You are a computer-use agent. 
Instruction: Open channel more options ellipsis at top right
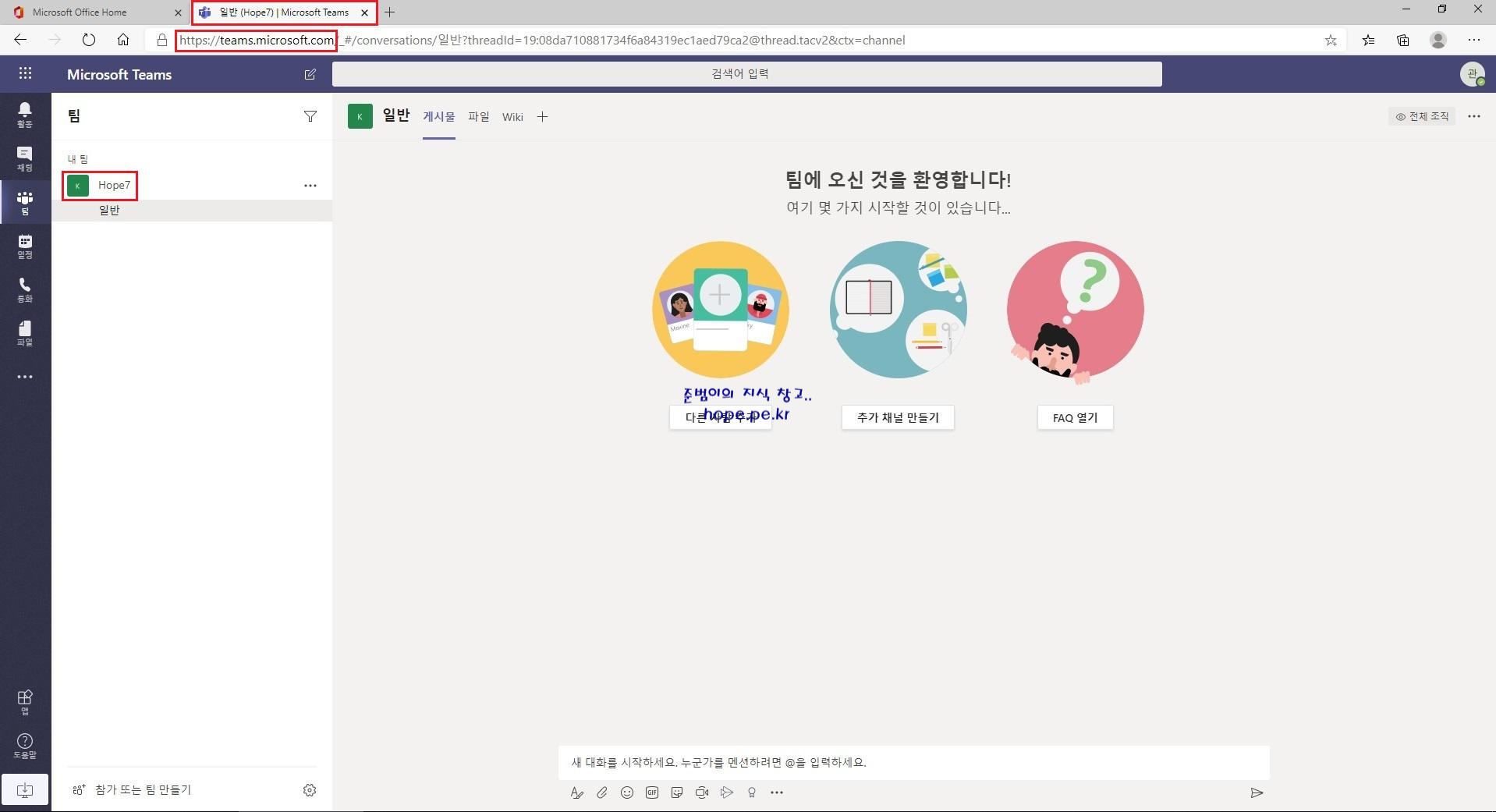coord(1474,116)
